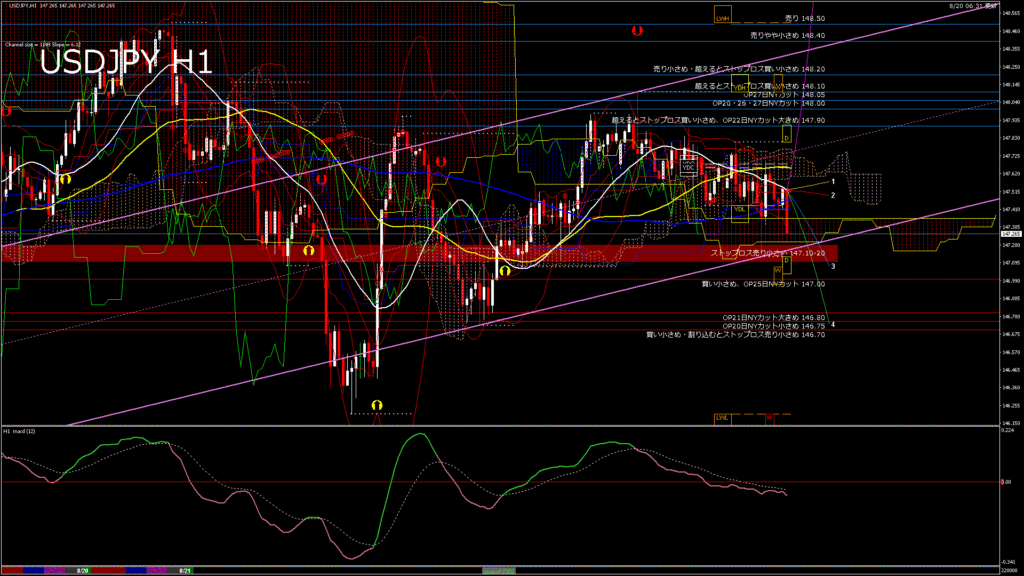Click the red down-arrow signal at chart top
Viewport: 1024px width, 576px height.
pos(636,32)
